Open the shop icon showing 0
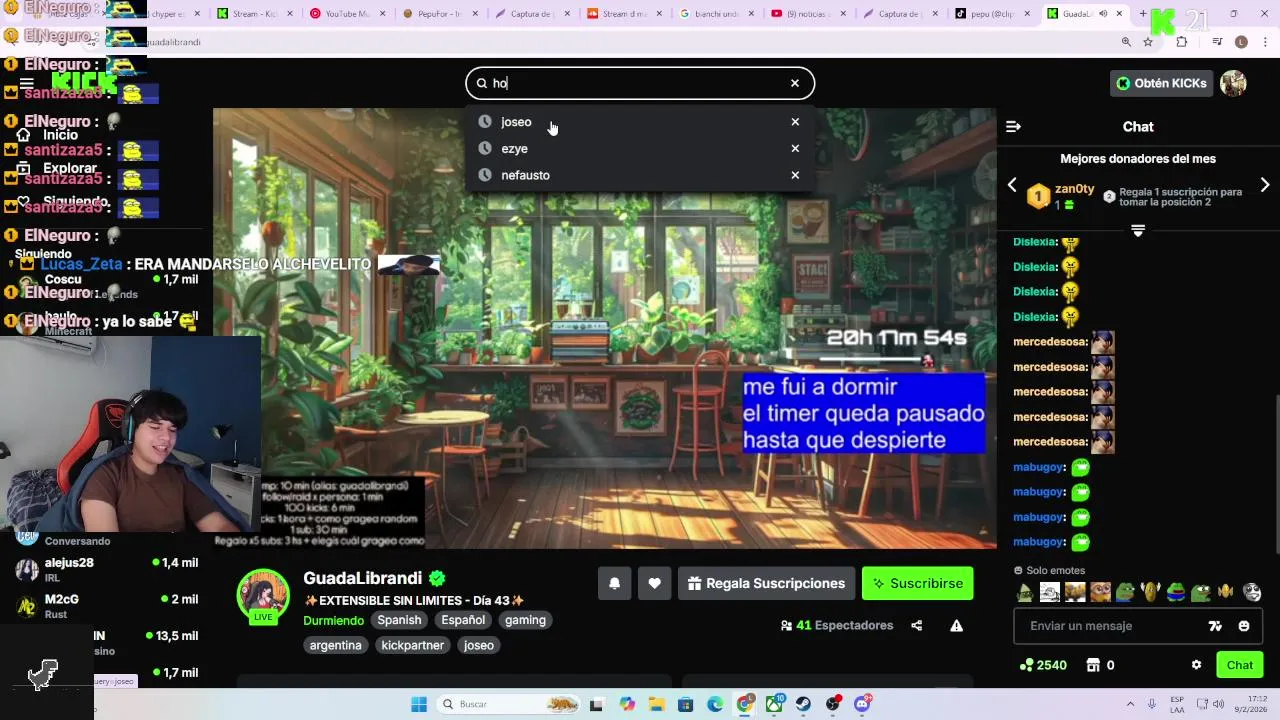Image resolution: width=1280 pixels, height=720 pixels. [1100, 665]
